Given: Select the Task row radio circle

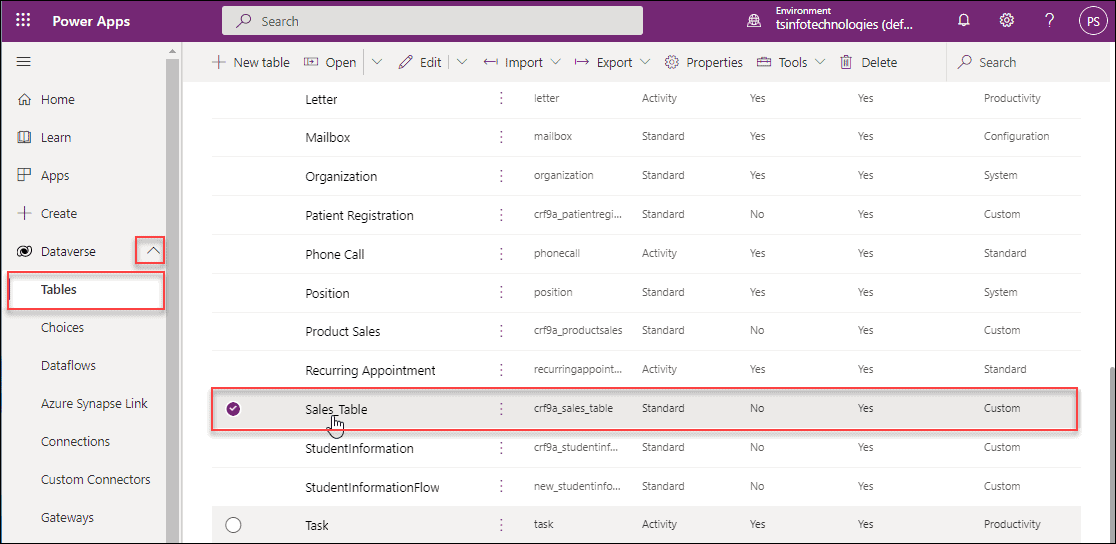Looking at the screenshot, I should tap(233, 525).
